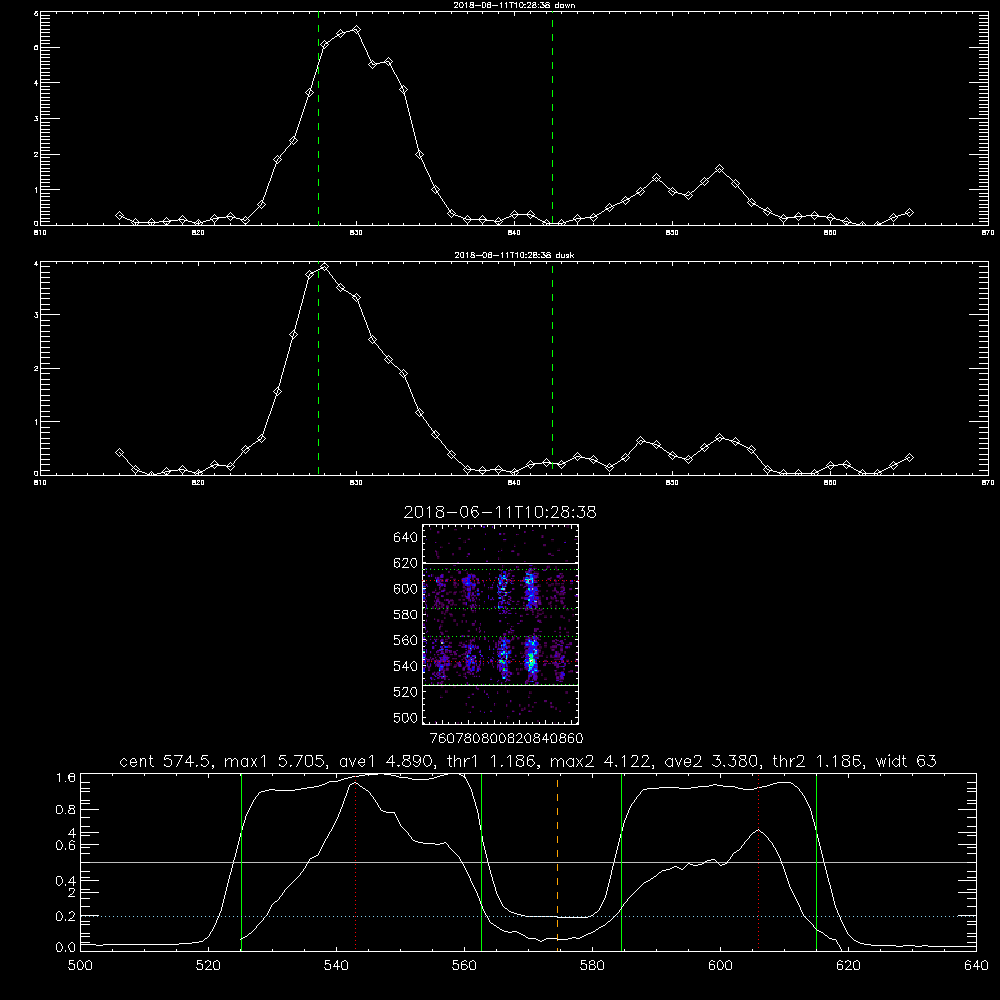
Task: Click the right red dotted peak line near 606
Action: 758,861
